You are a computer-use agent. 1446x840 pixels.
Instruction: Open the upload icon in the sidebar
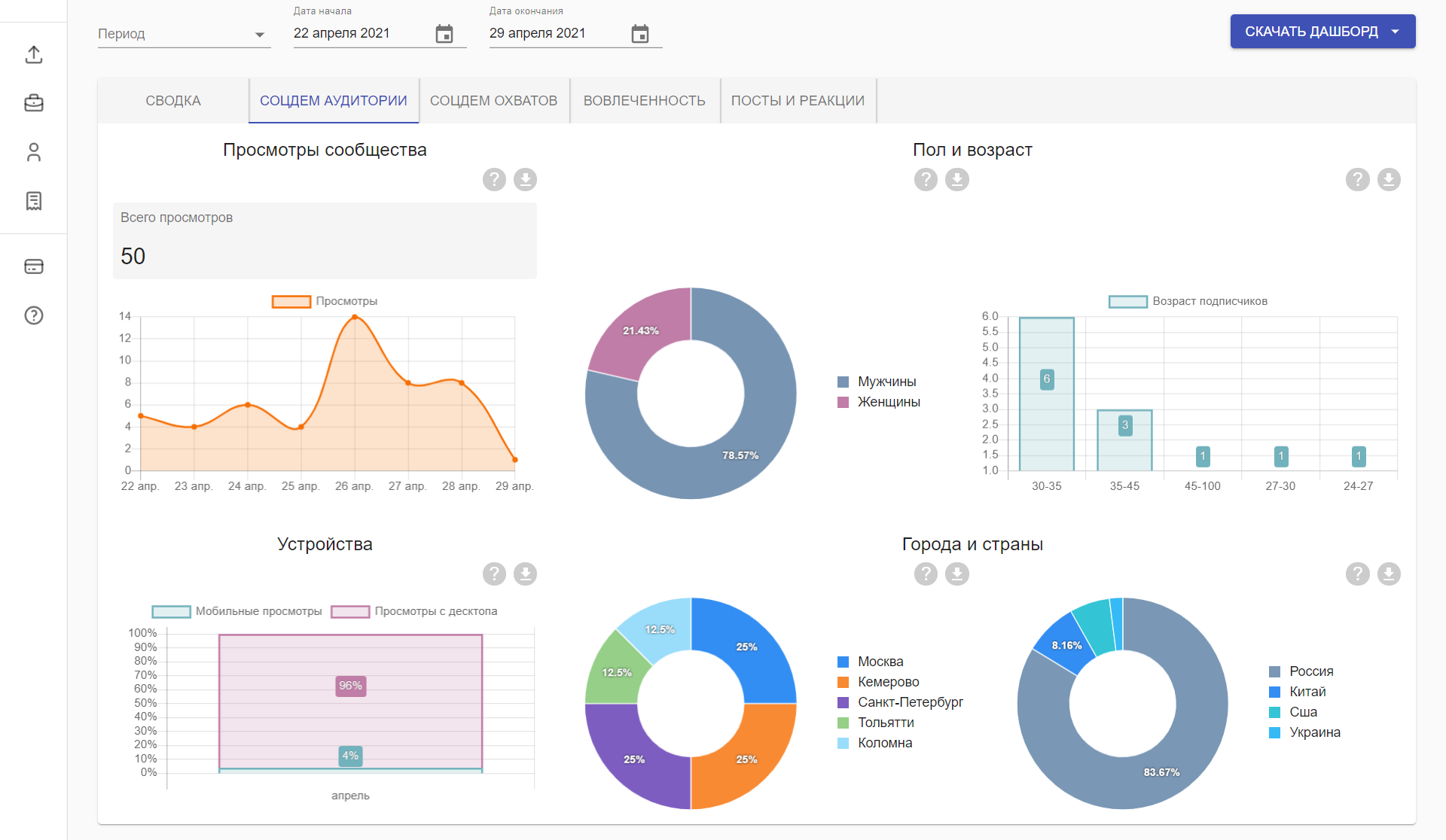(34, 54)
